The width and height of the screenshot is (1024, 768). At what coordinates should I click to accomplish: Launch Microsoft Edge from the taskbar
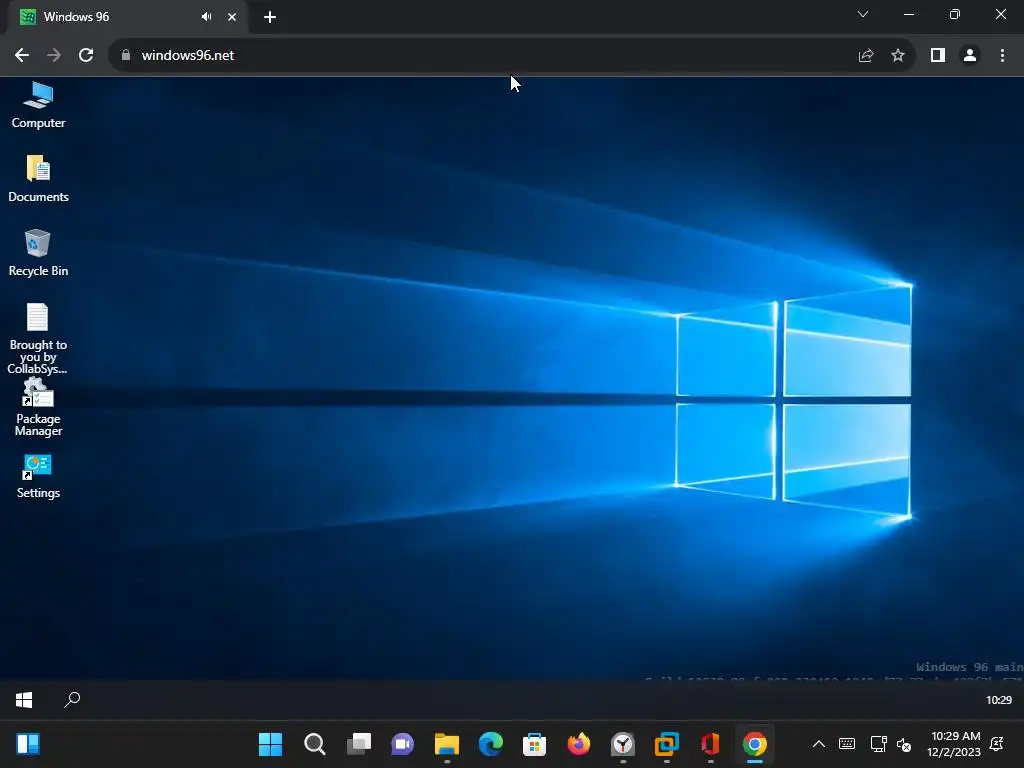point(490,744)
